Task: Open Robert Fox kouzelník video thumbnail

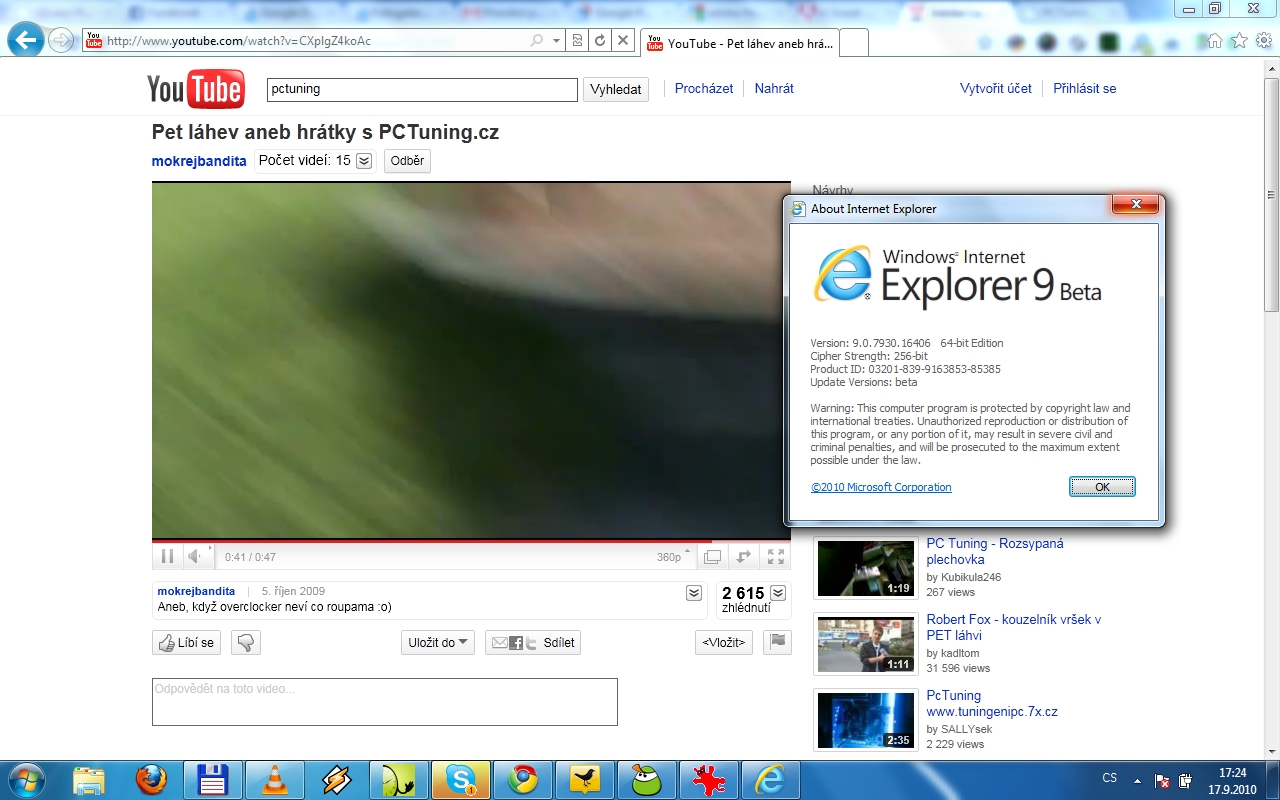Action: 866,644
